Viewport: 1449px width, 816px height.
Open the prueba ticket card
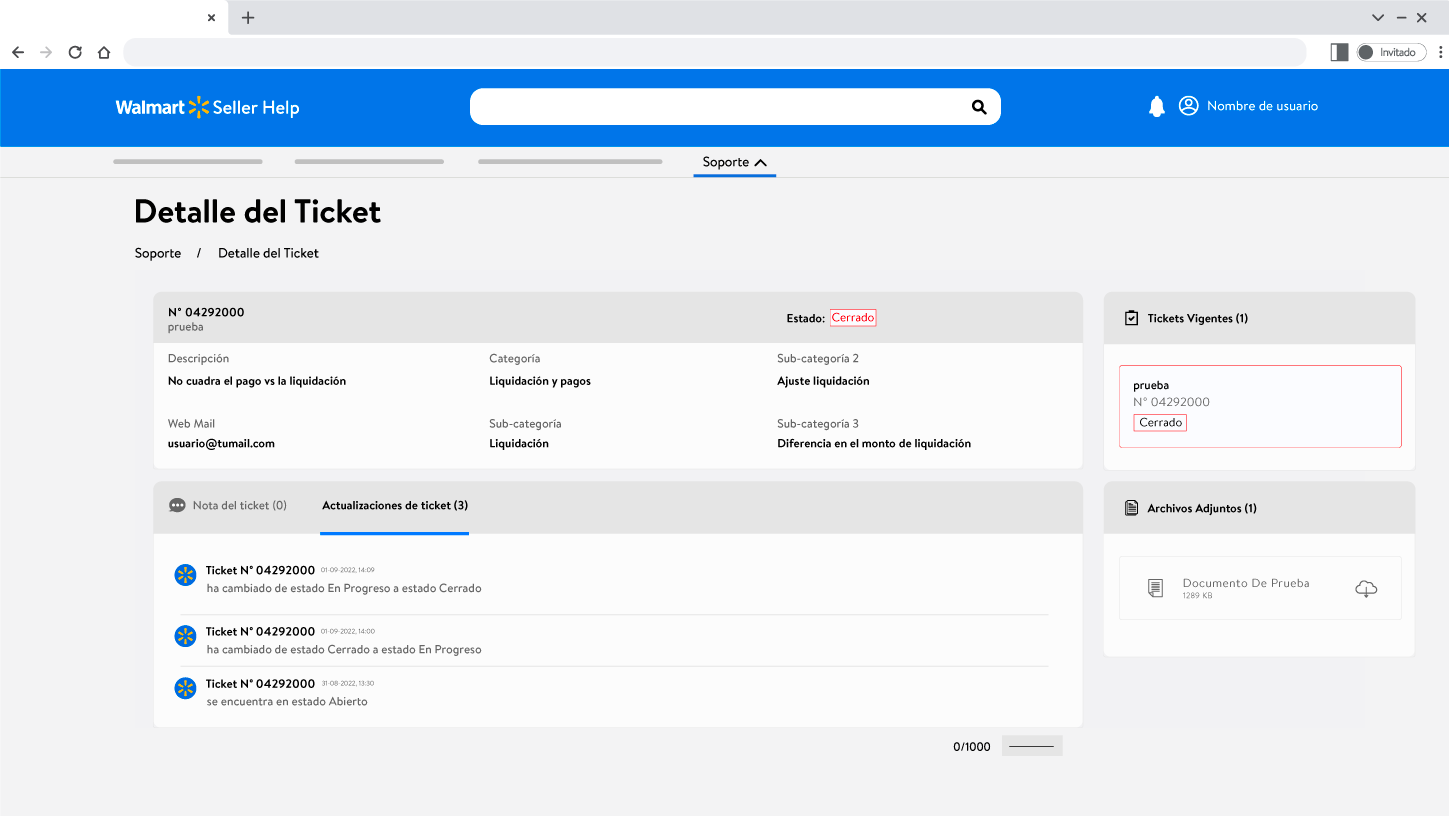pos(1259,405)
